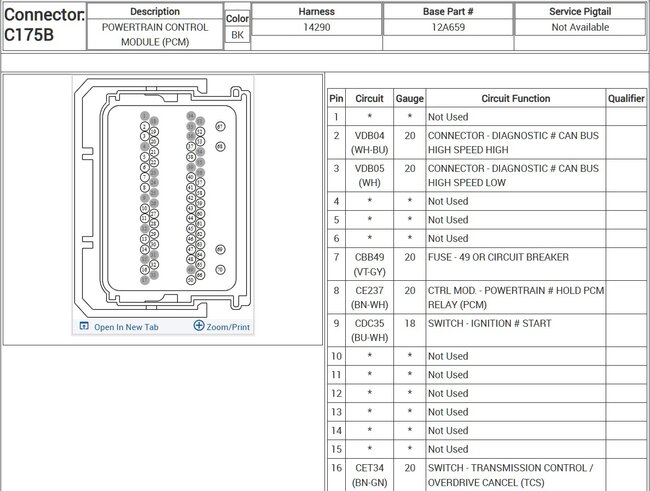Click the 'Color' header cell

237,19
